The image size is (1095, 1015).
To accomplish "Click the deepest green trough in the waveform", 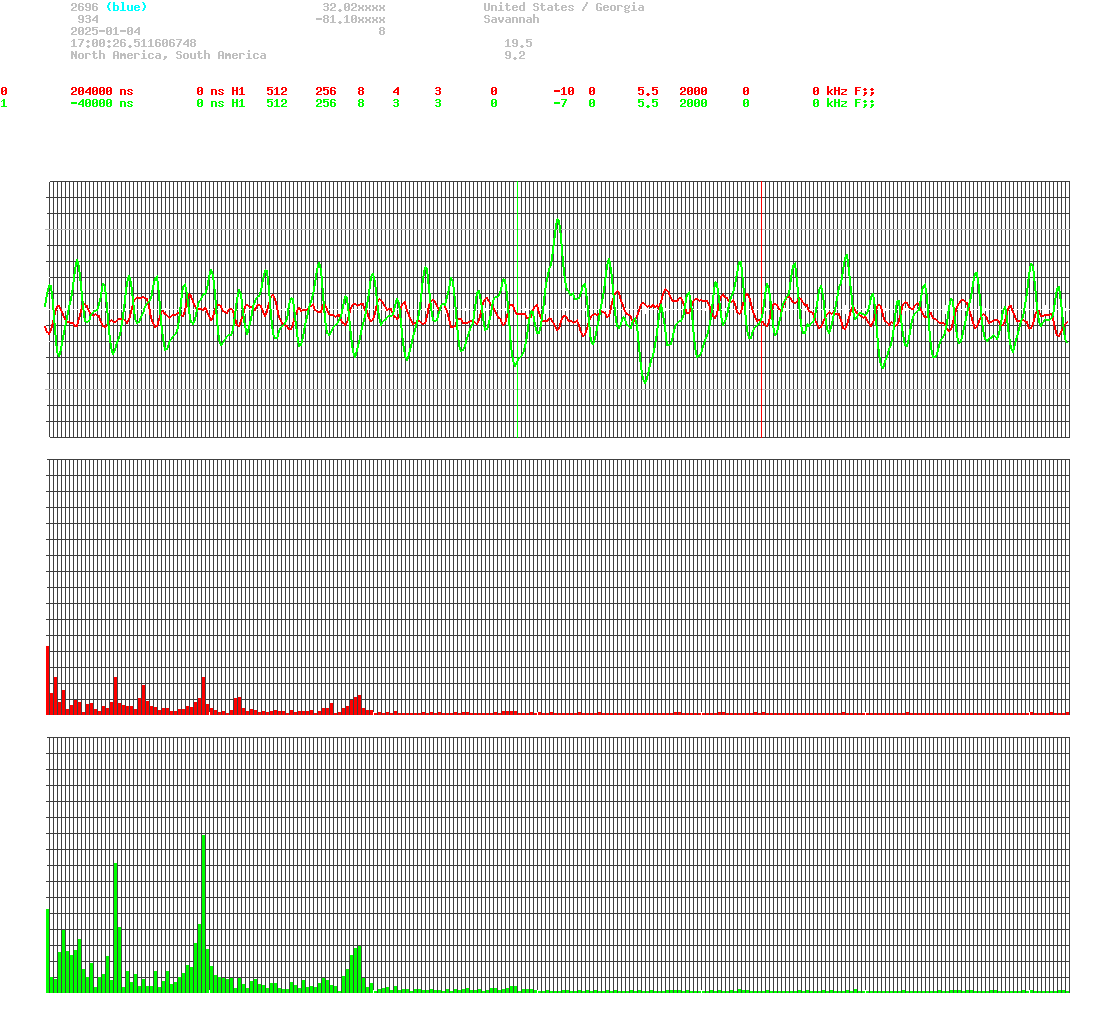I will click(645, 381).
